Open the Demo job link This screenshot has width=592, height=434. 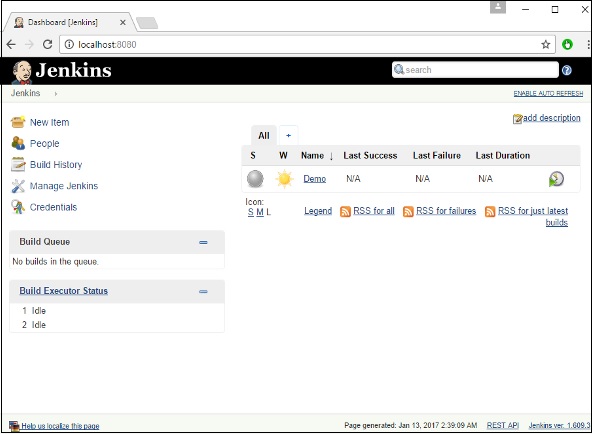(314, 179)
